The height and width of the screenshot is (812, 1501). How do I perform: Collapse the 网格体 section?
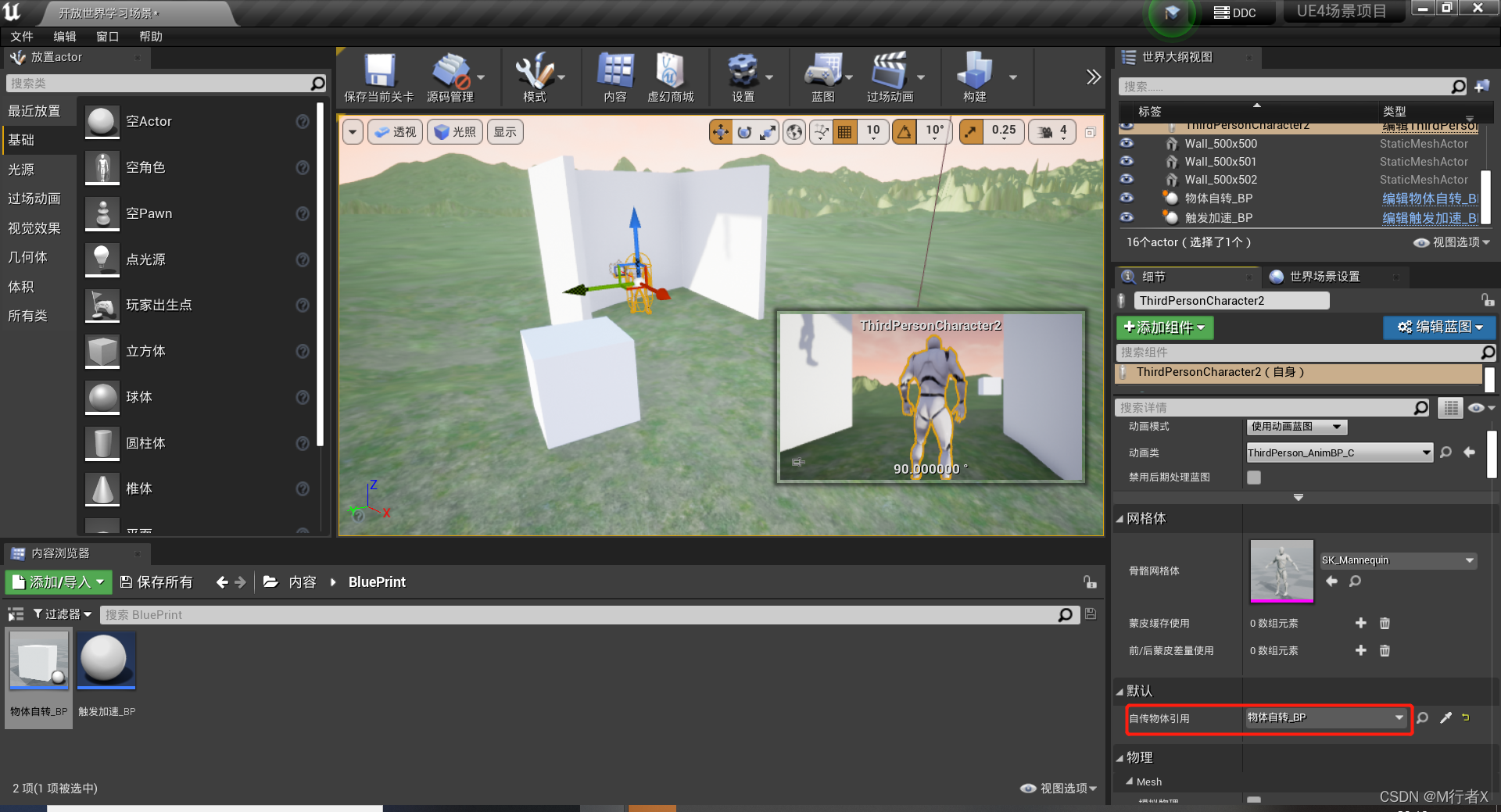coord(1119,519)
